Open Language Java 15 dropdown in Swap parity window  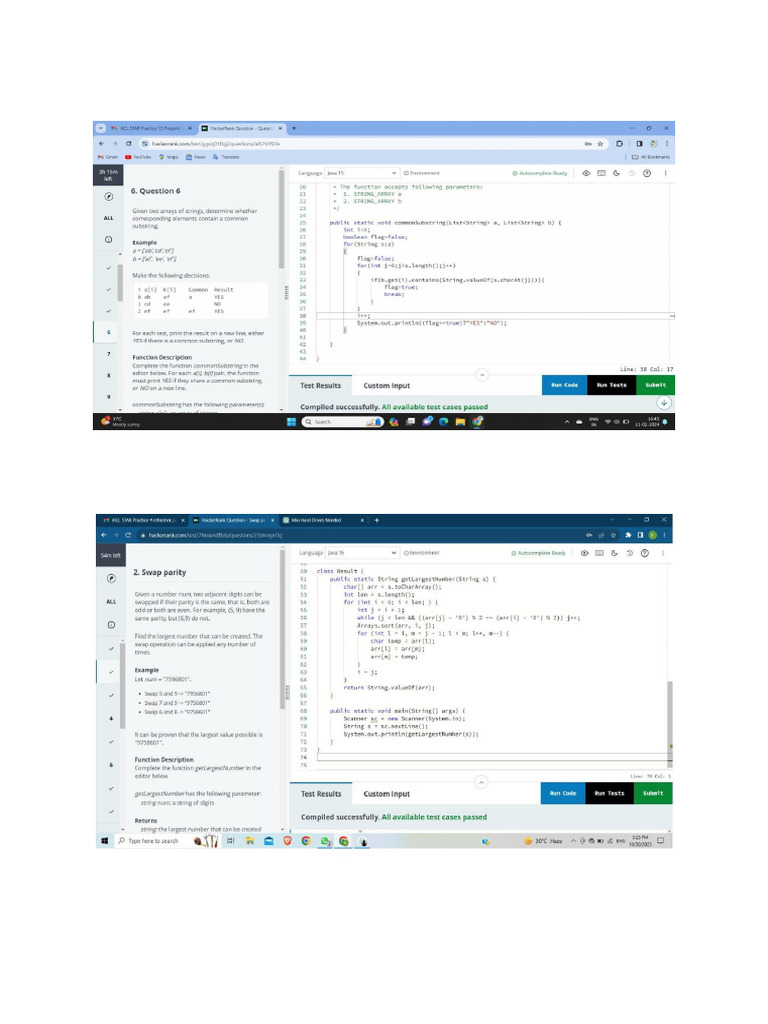(x=362, y=552)
